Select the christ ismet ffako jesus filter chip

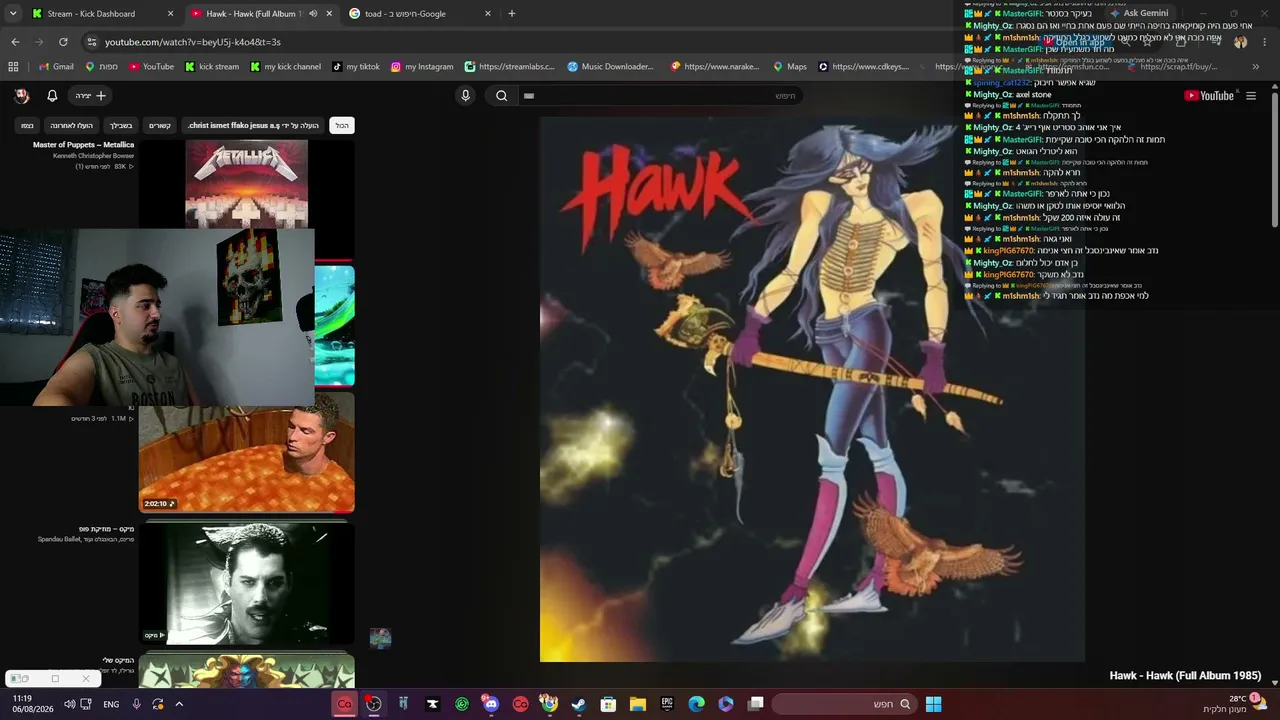pos(253,126)
